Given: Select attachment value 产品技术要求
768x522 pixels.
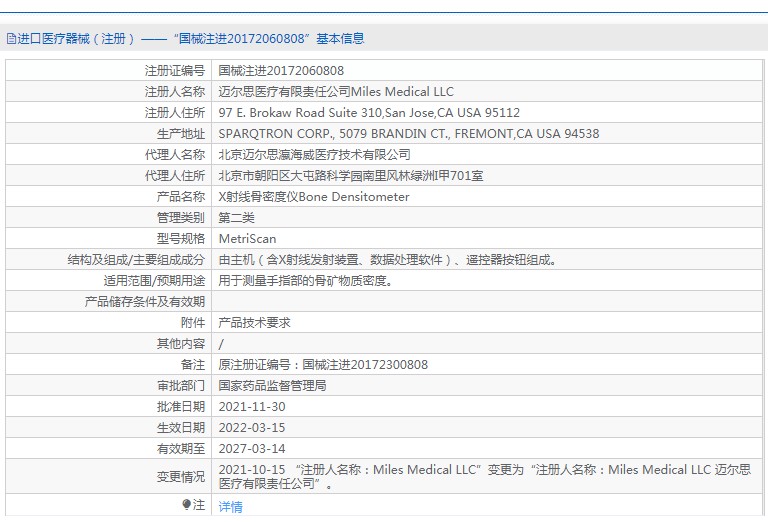Looking at the screenshot, I should (255, 323).
